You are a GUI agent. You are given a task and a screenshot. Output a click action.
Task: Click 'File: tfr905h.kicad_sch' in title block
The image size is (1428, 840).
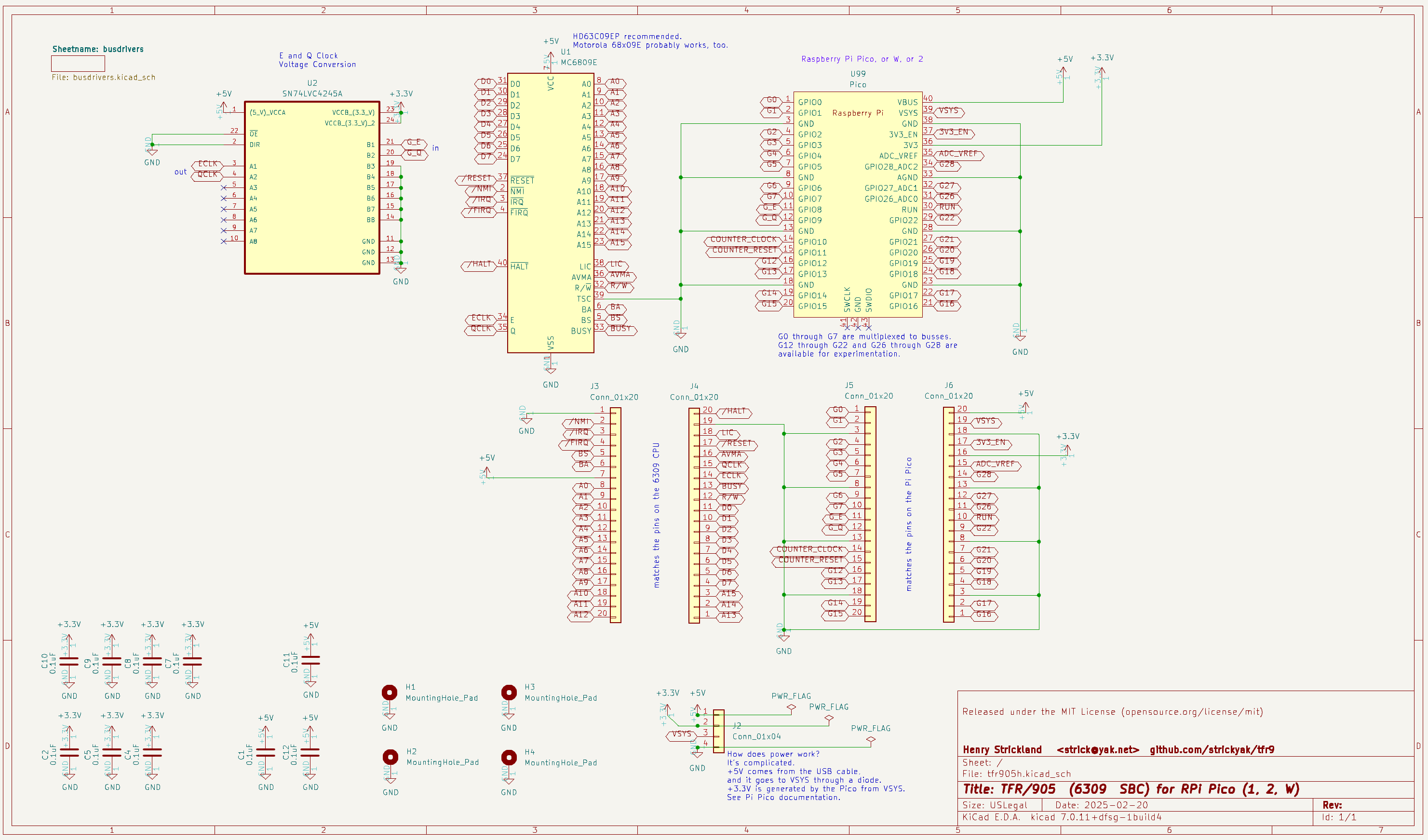(x=1017, y=773)
